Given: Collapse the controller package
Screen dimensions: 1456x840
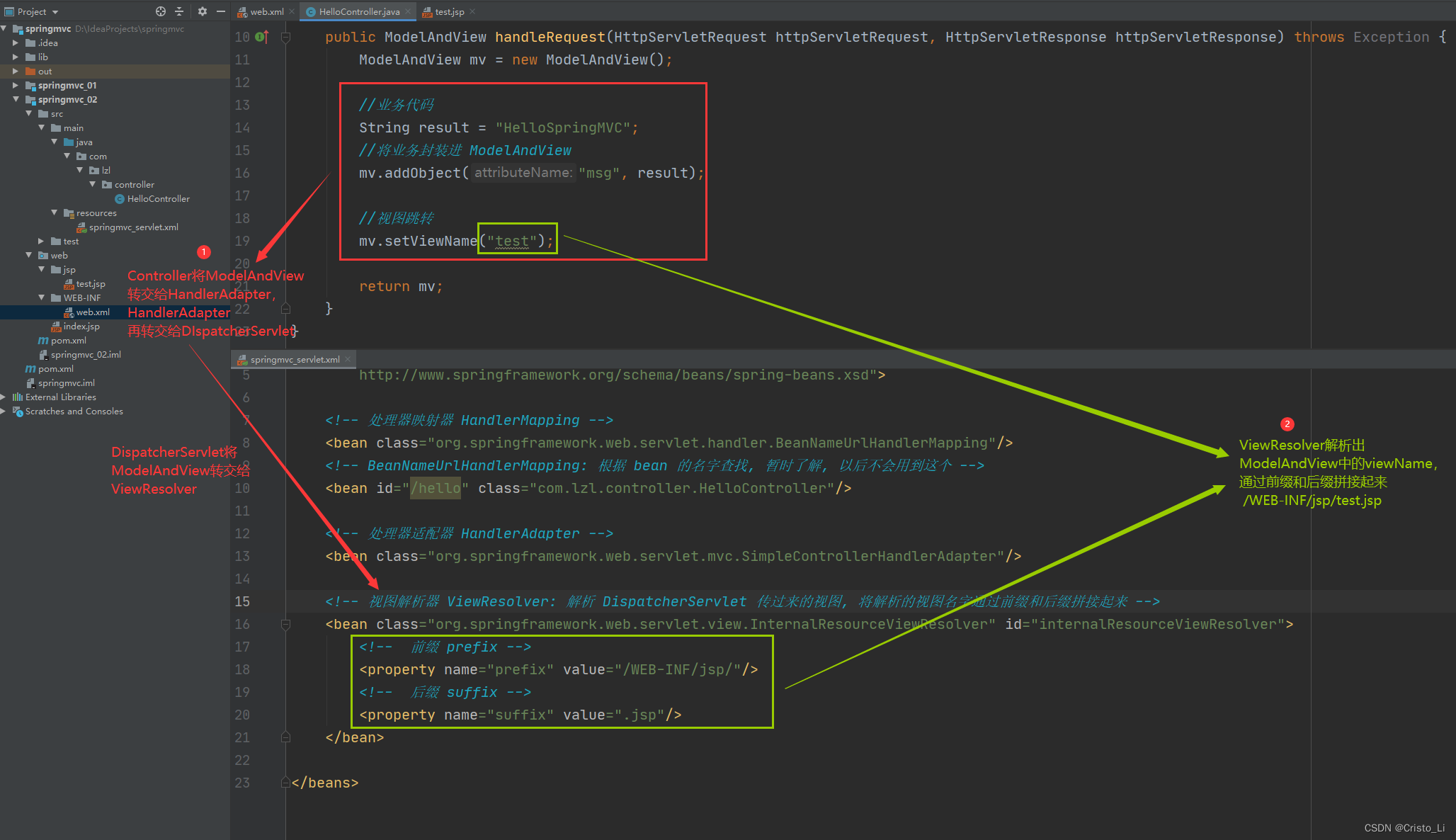Looking at the screenshot, I should click(x=92, y=184).
